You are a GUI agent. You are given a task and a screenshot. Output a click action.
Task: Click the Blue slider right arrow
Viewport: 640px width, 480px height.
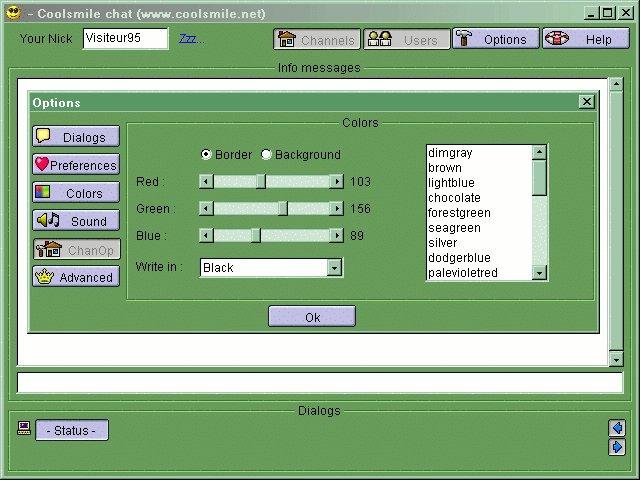tap(336, 236)
